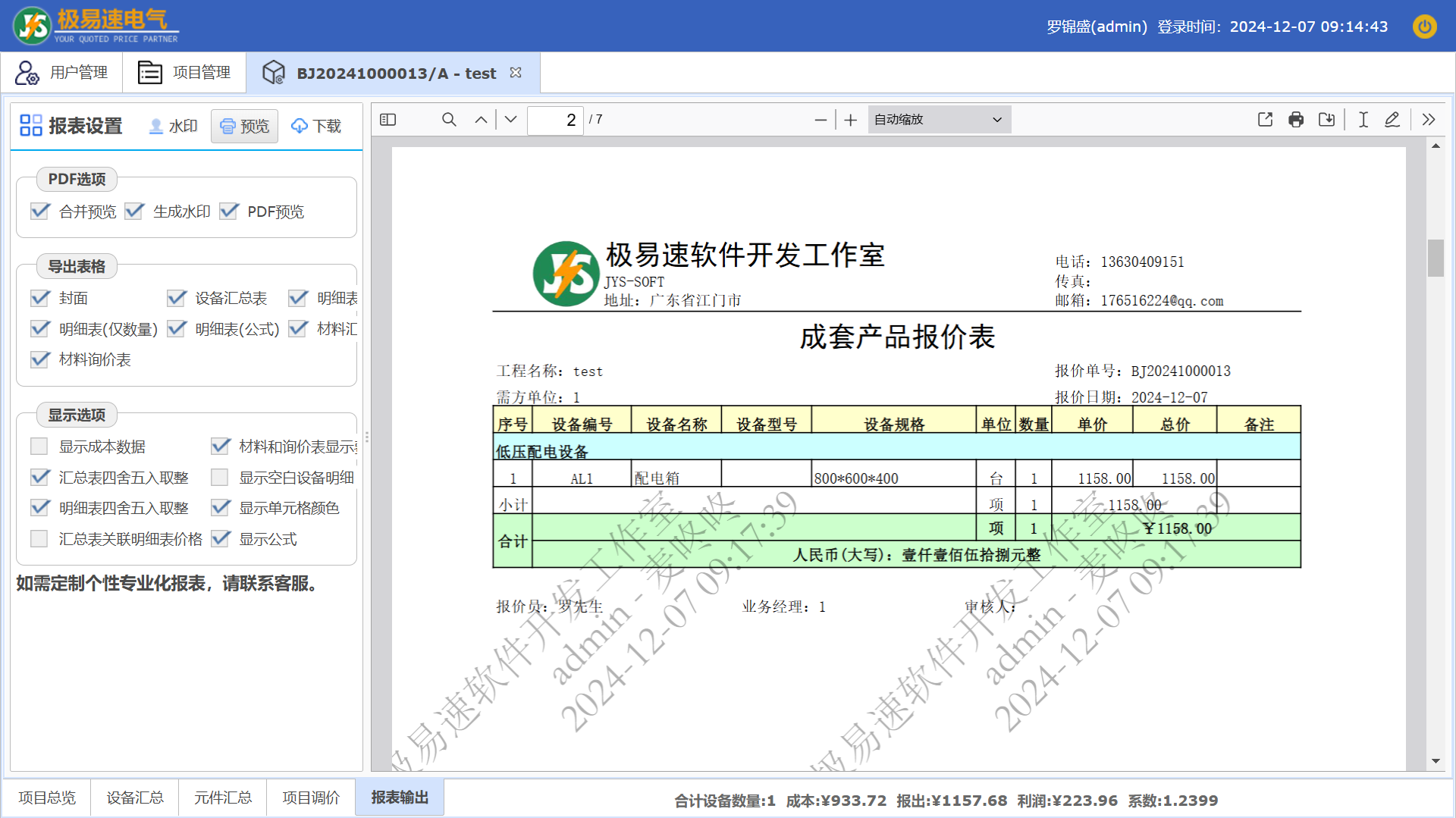The width and height of the screenshot is (1456, 818).
Task: Toggle 显示单元格颜色 checkbox
Action: (x=220, y=508)
